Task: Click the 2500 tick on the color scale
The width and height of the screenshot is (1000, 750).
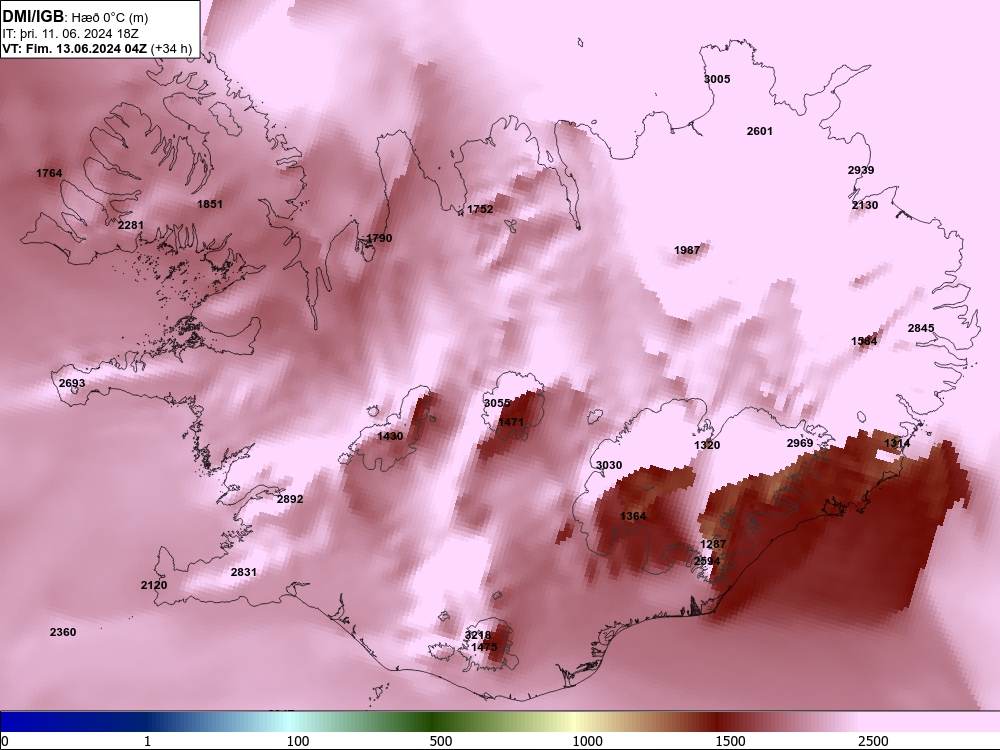Action: 873,741
